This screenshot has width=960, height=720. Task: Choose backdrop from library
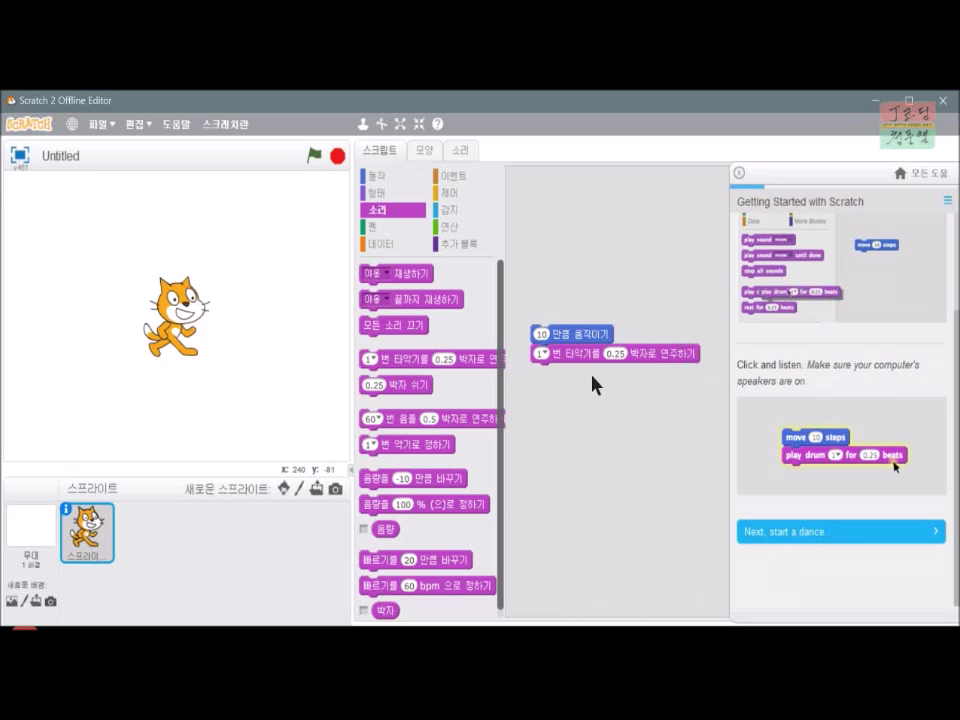pos(12,601)
